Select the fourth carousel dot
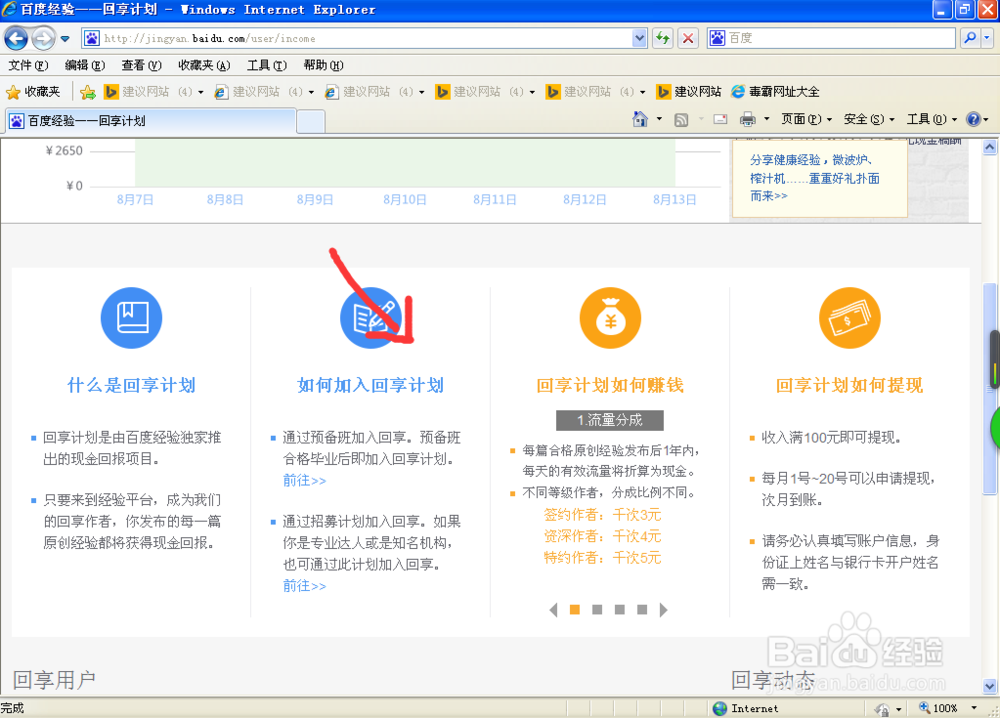Screen dimensions: 1000x718 pos(642,610)
